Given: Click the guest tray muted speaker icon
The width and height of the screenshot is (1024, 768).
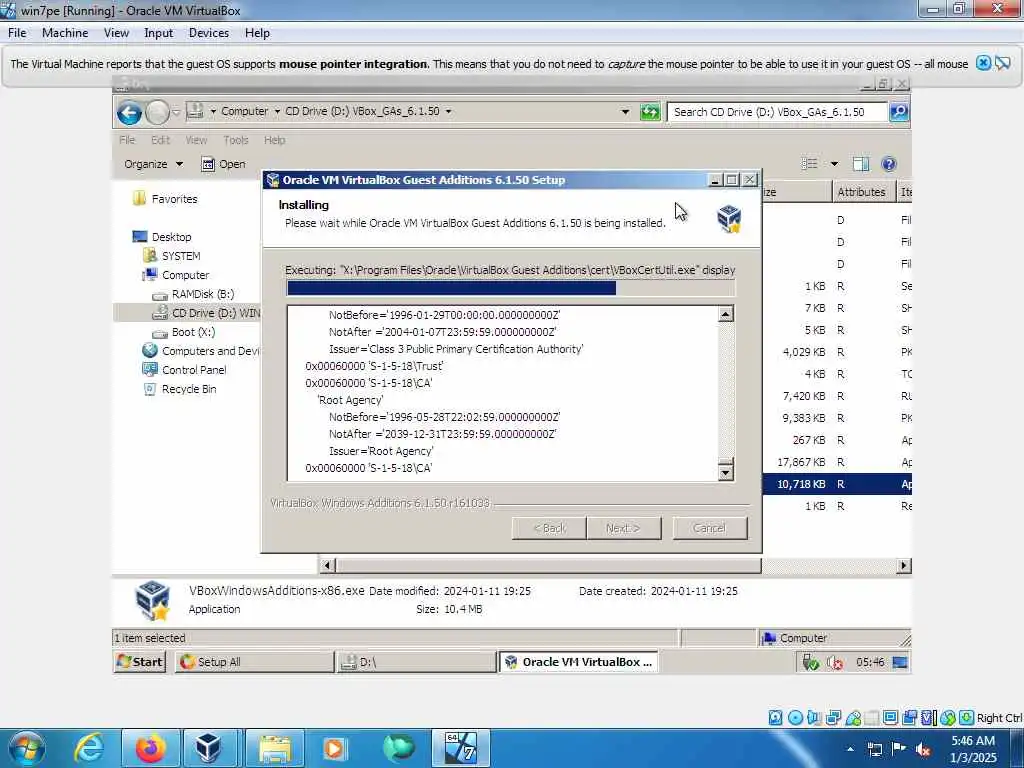Looking at the screenshot, I should (x=835, y=662).
